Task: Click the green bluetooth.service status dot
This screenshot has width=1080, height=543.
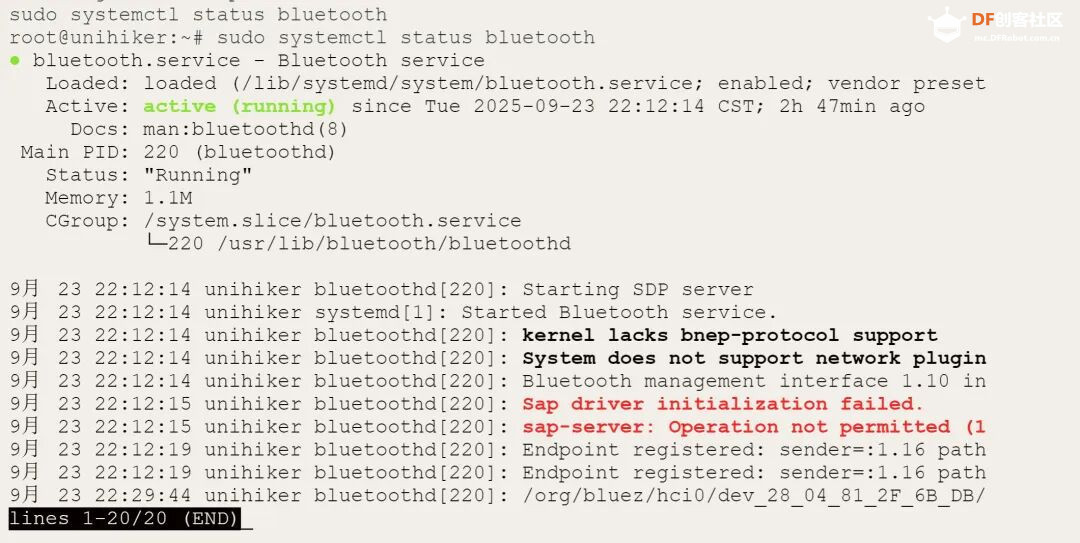Action: click(x=15, y=61)
